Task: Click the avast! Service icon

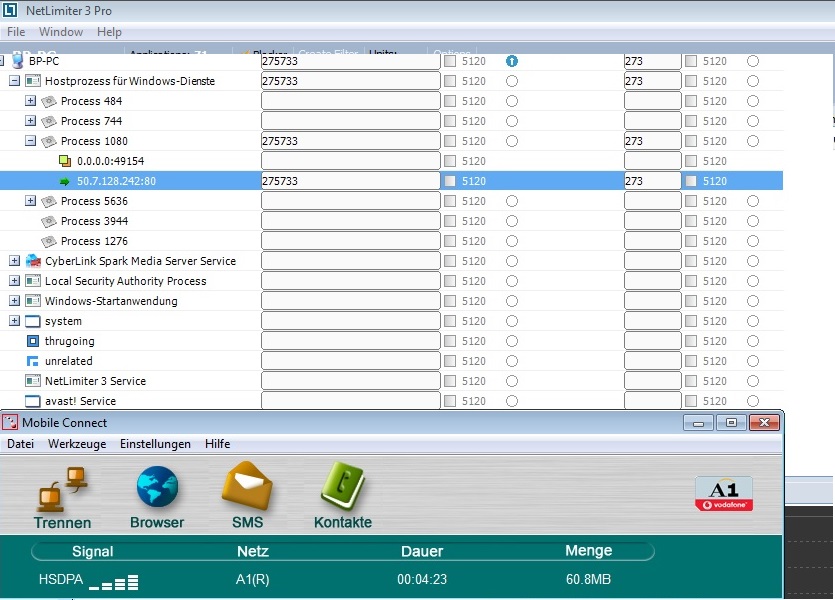Action: point(33,401)
